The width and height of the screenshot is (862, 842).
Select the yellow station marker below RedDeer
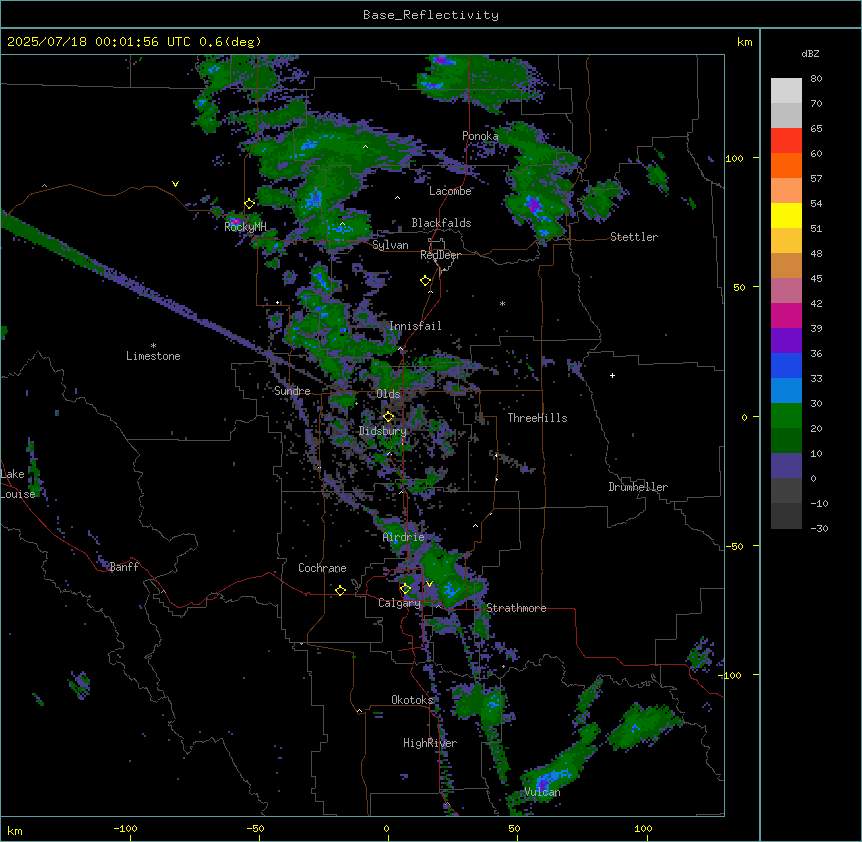(x=426, y=281)
